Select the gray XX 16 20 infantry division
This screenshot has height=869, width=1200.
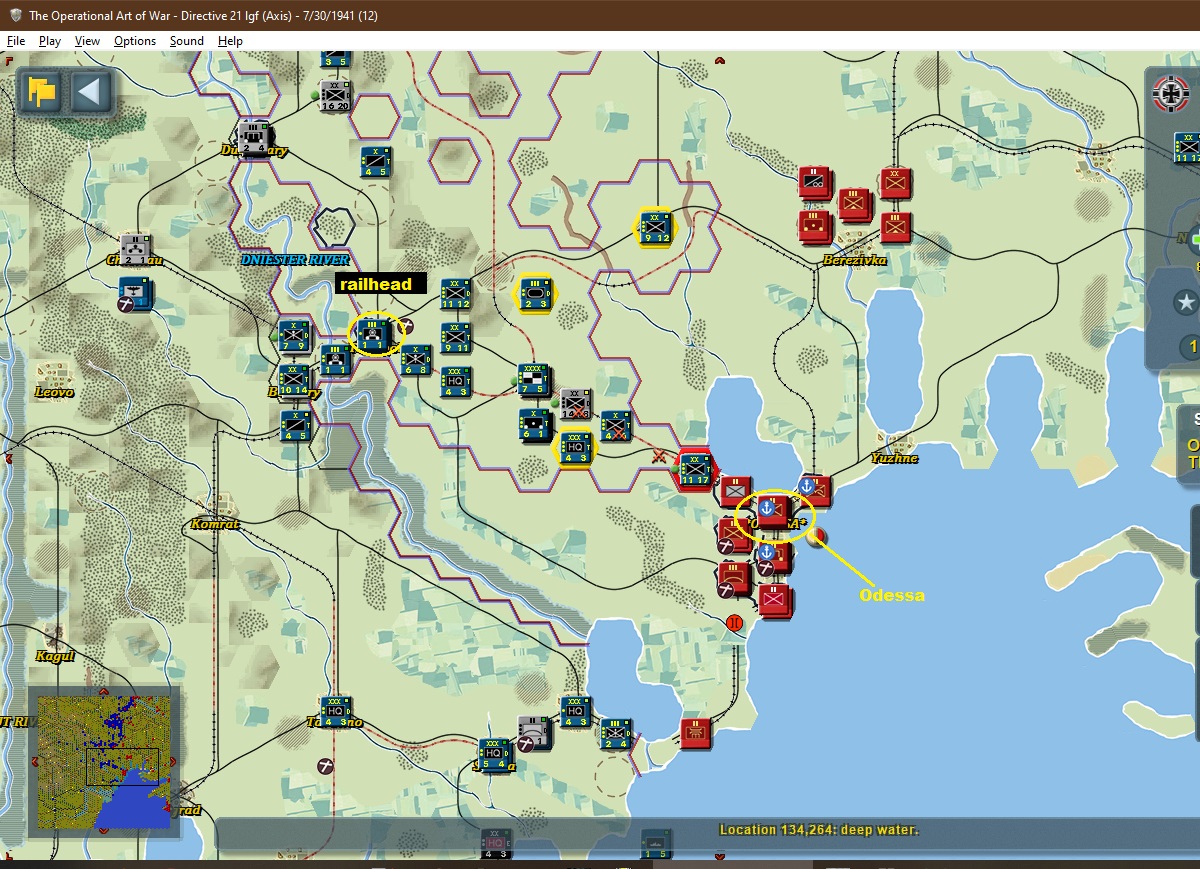tap(335, 95)
